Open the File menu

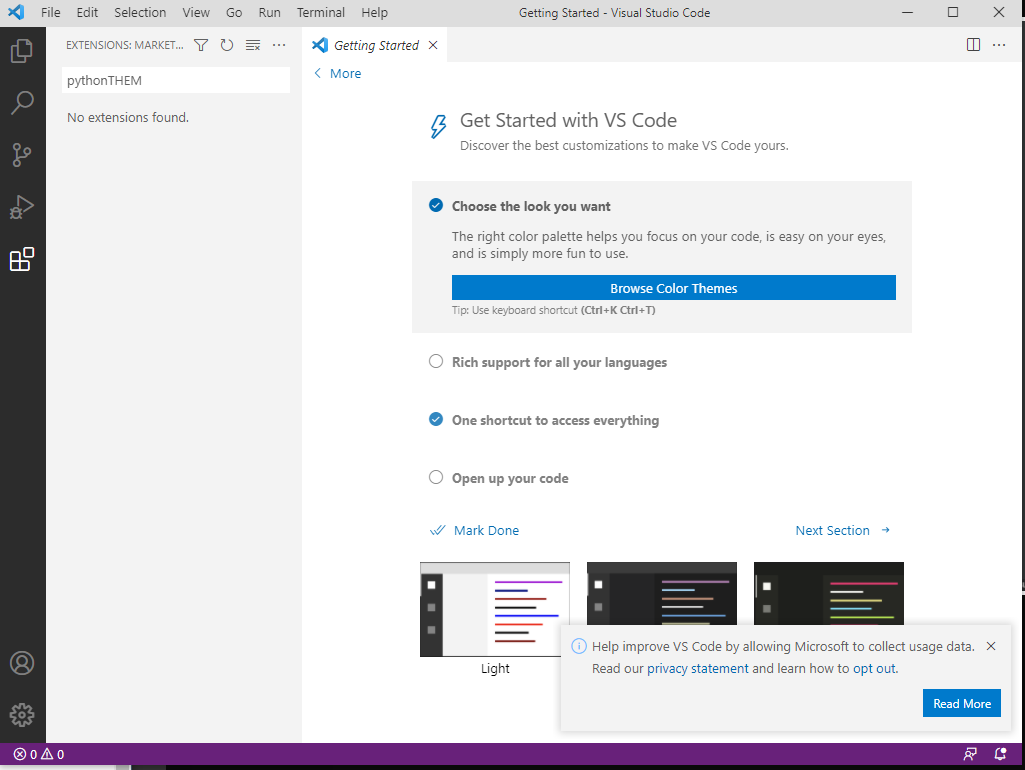coord(50,12)
